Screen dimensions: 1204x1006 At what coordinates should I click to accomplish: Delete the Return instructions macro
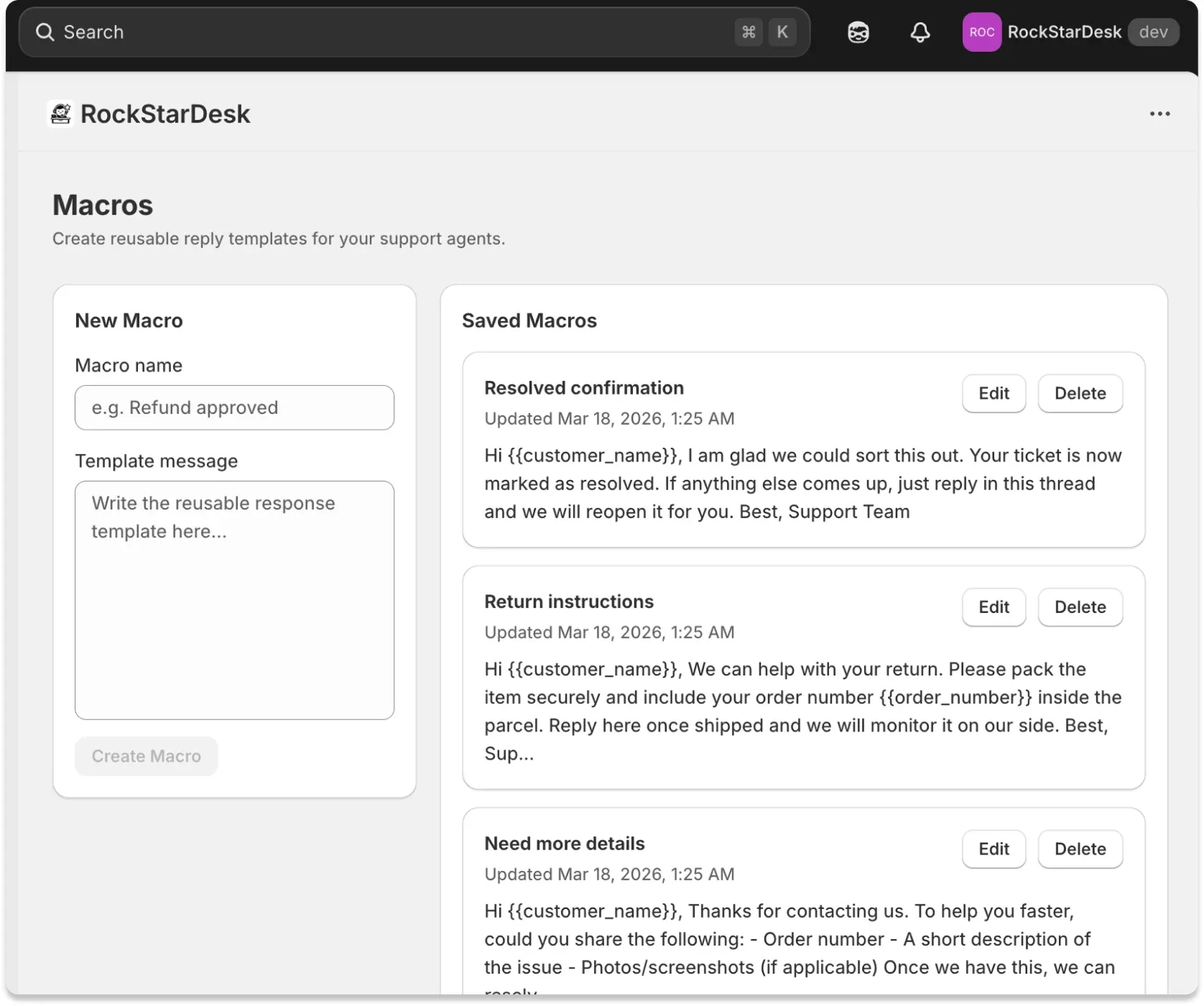pyautogui.click(x=1080, y=607)
